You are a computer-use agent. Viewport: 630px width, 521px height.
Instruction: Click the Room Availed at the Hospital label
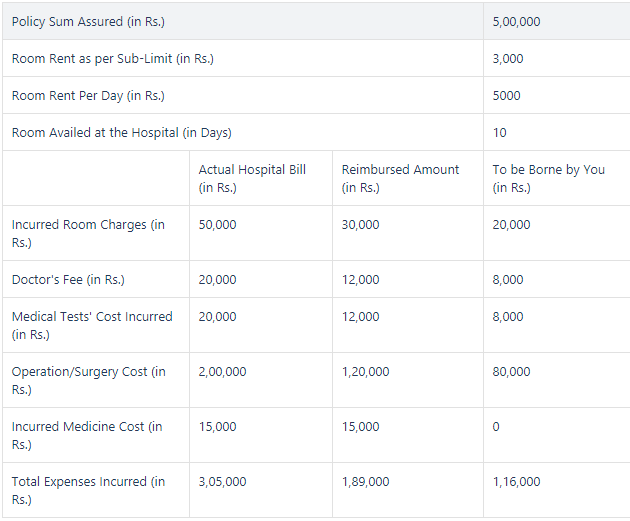click(121, 133)
